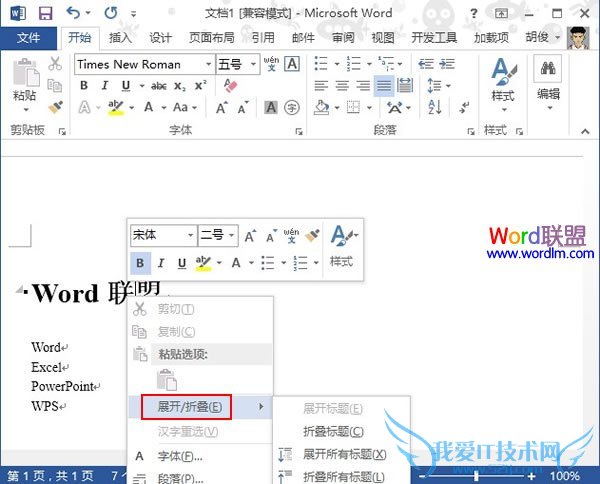Image resolution: width=600 pixels, height=484 pixels.
Task: Open the Times New Roman font dropdown
Action: pos(209,64)
